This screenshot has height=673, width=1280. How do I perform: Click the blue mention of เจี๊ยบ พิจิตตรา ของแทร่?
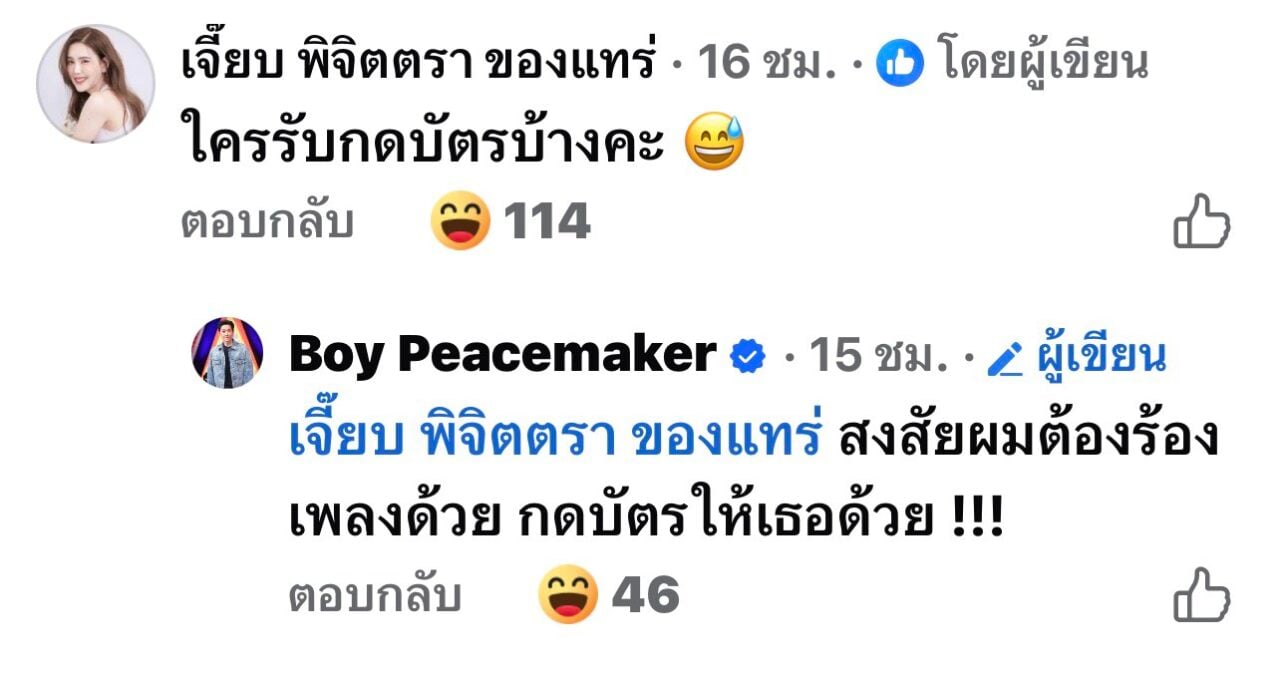coord(555,438)
